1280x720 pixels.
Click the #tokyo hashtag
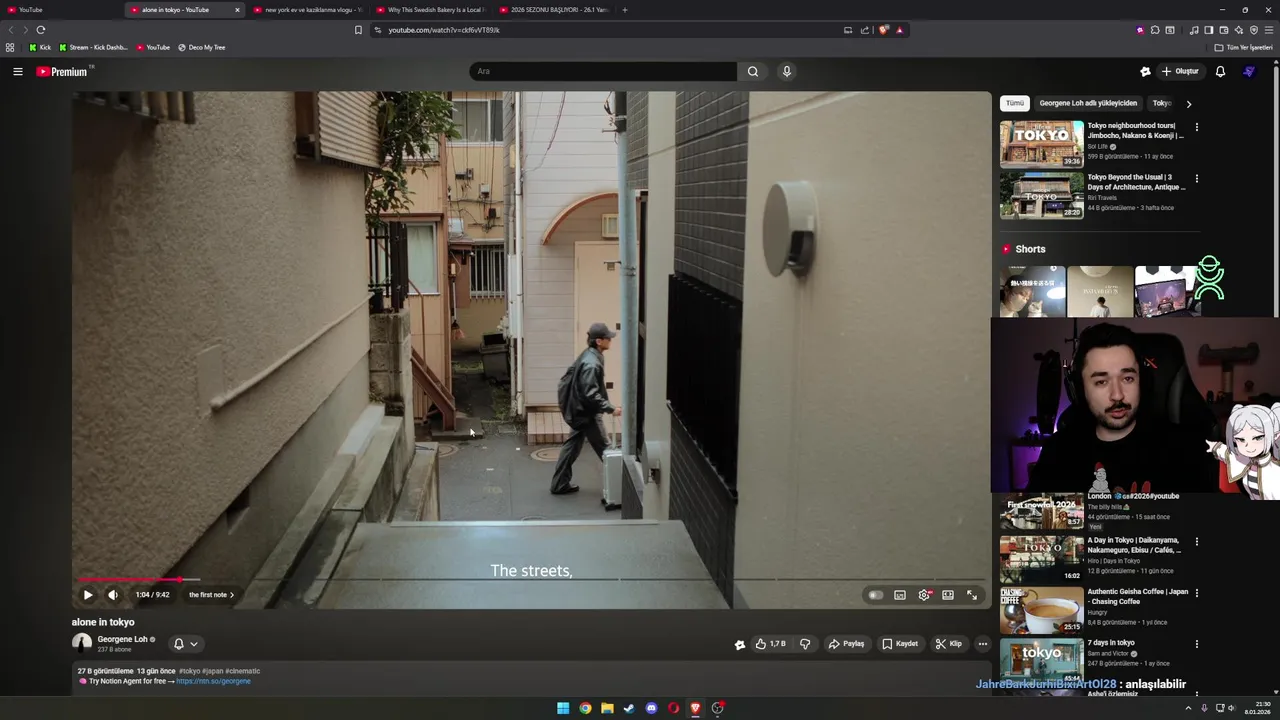point(189,671)
